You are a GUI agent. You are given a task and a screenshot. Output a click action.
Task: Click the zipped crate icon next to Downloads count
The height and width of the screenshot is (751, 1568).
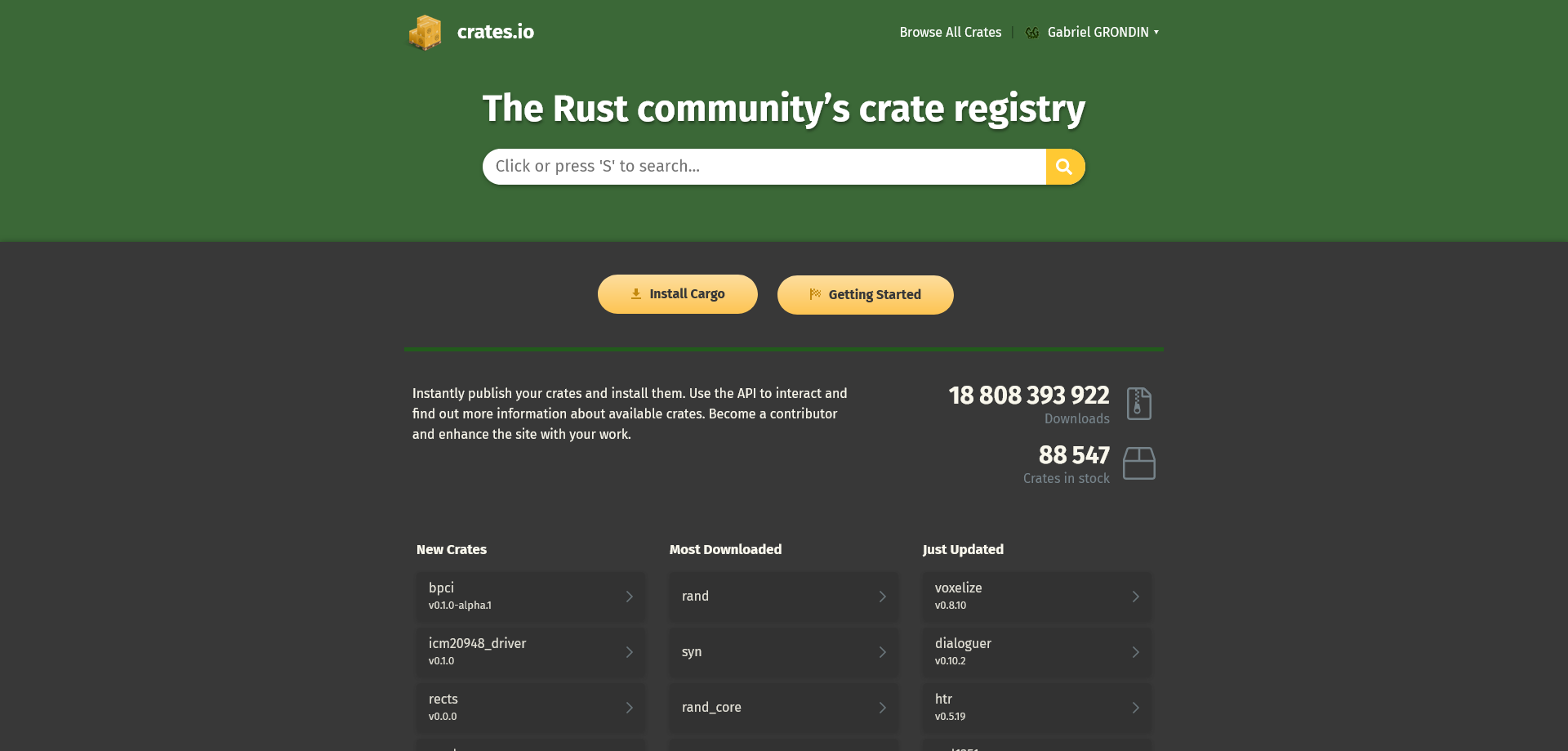[1140, 403]
